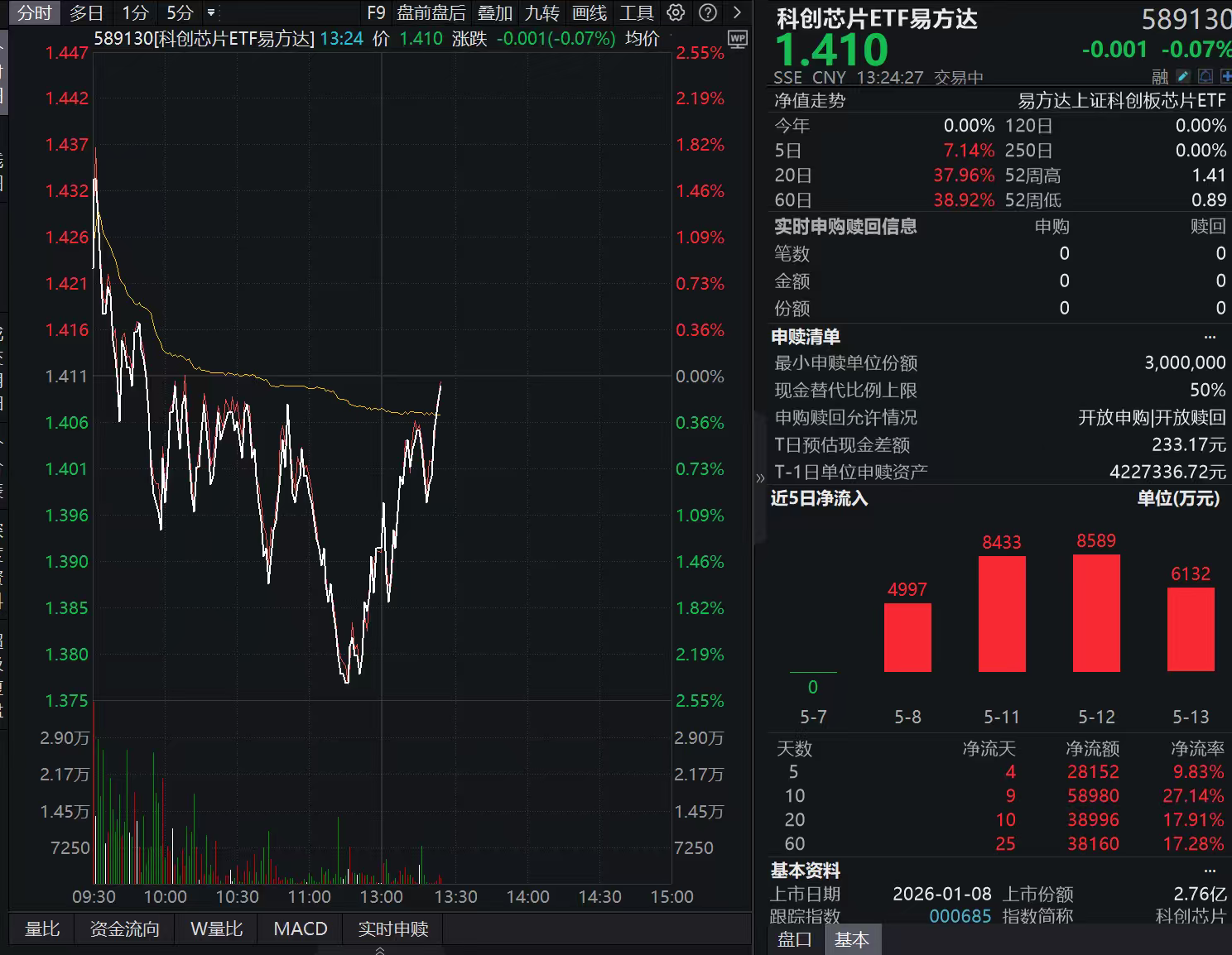Collapse the side panel with the double-arrow handle
This screenshot has width=1232, height=955.
coord(760,477)
